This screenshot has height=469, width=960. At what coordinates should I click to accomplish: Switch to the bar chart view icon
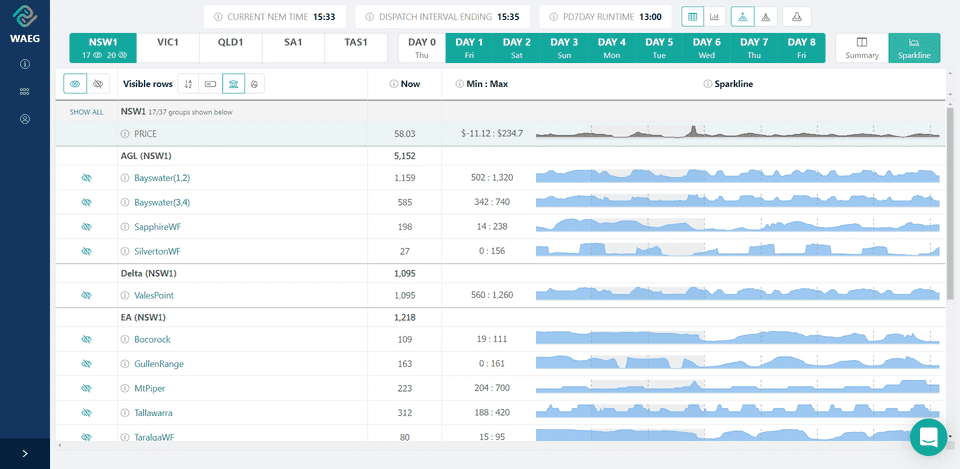pyautogui.click(x=716, y=17)
